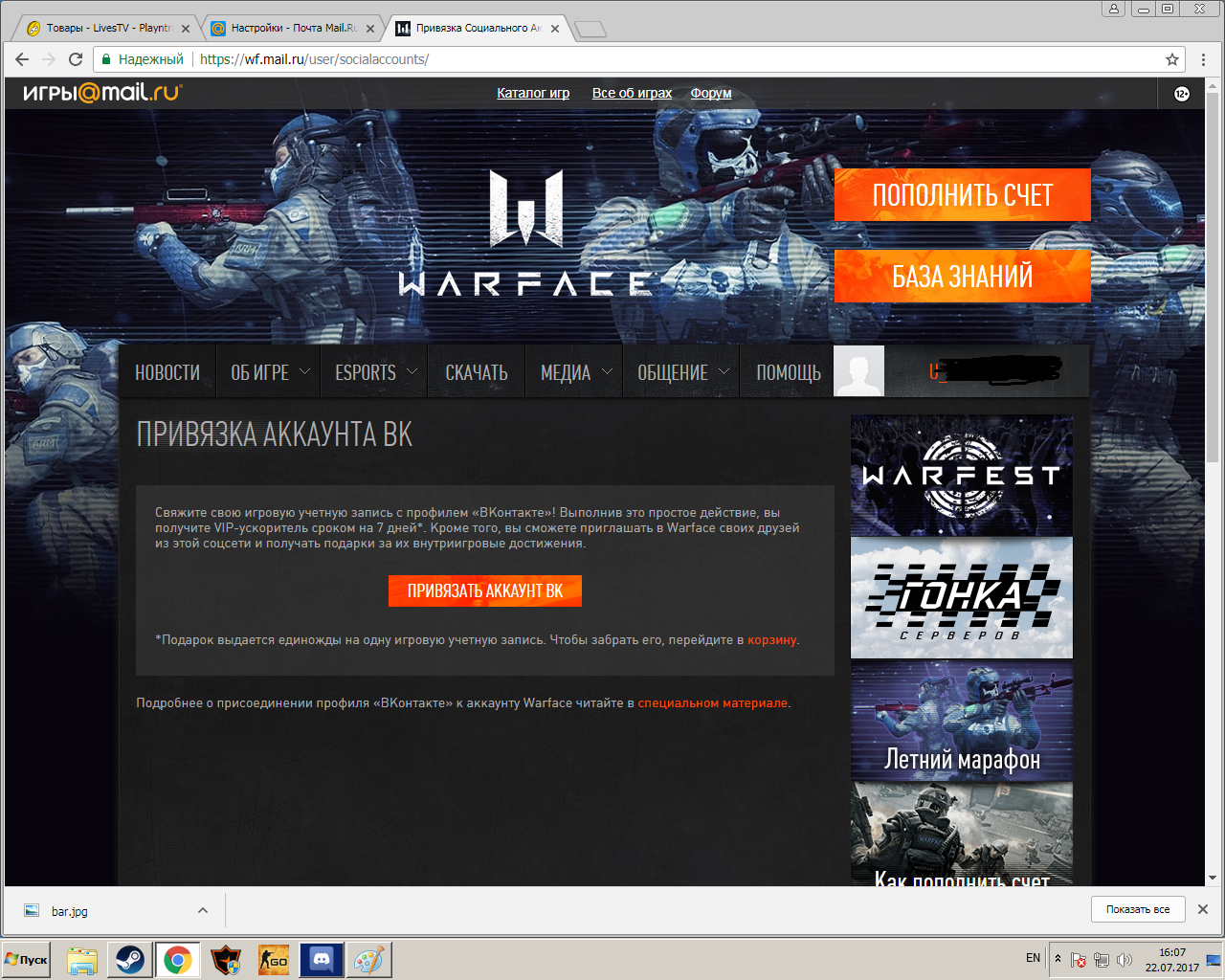Click Показать все downloads button
Image resolution: width=1225 pixels, height=980 pixels.
click(x=1138, y=909)
